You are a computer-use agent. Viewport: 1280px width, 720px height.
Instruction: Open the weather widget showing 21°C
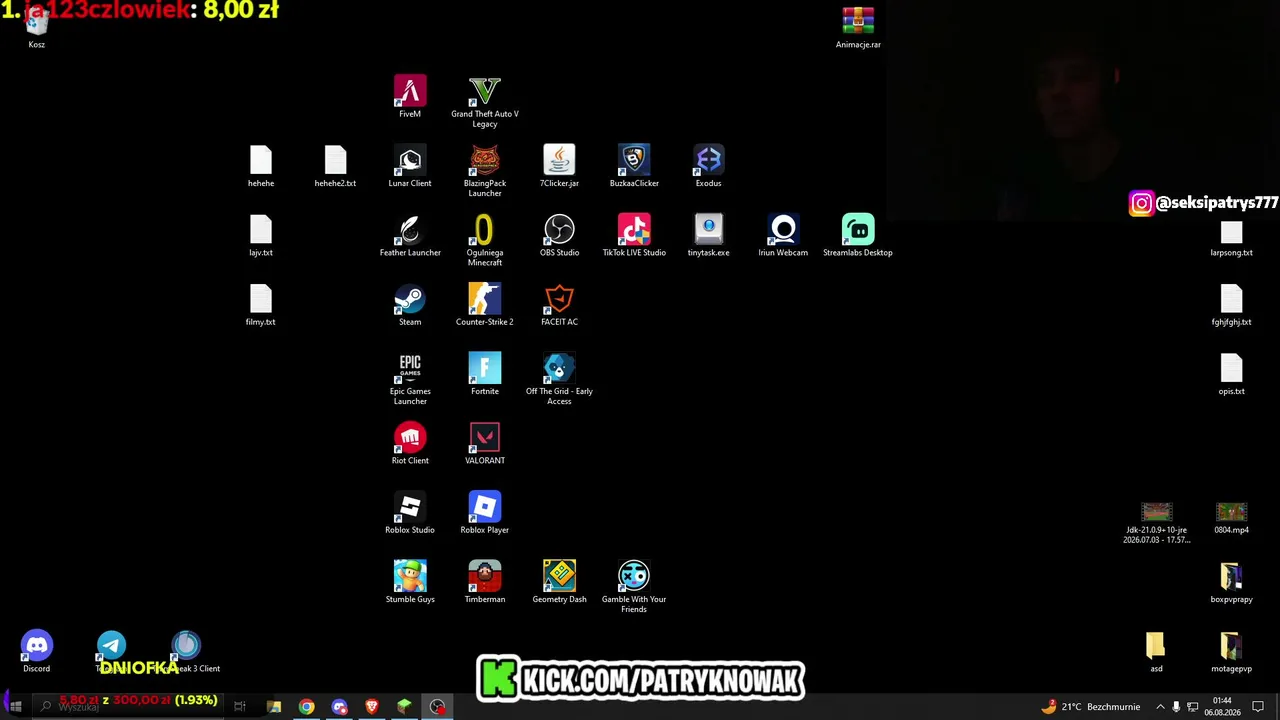1091,706
